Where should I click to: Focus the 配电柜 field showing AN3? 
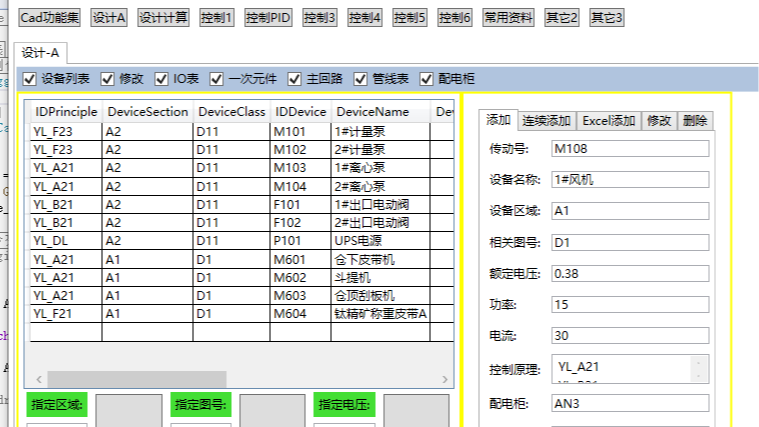630,403
